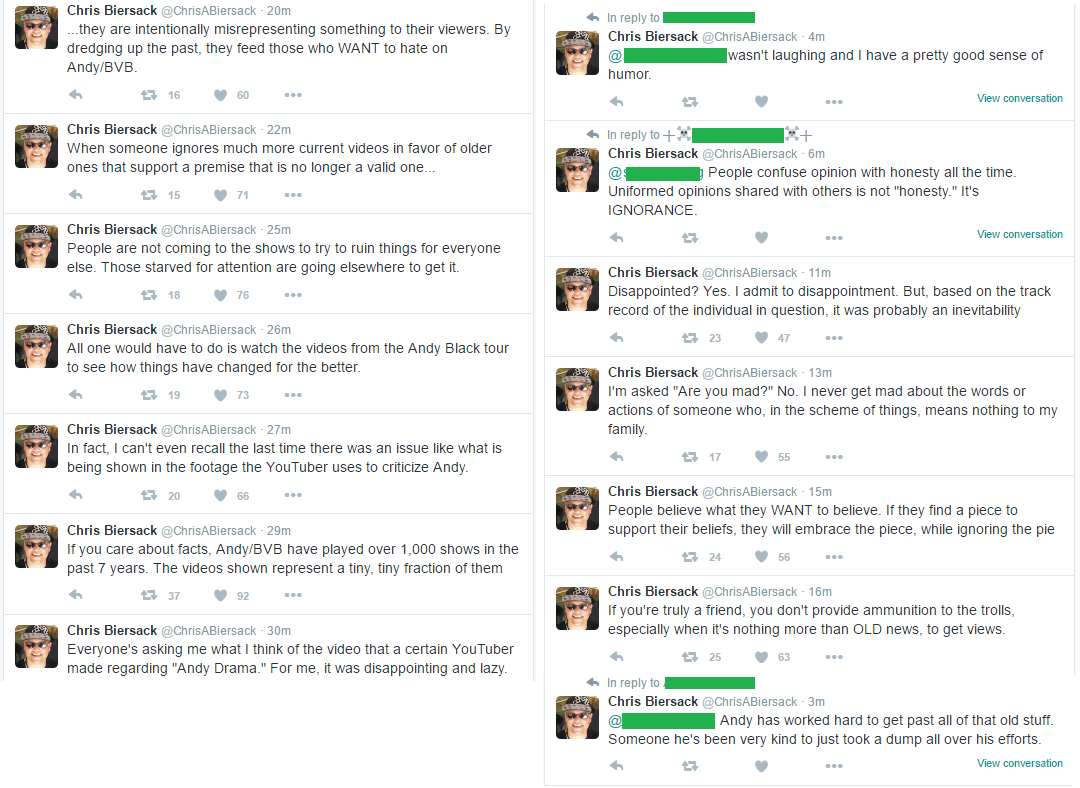The image size is (1080, 788).
Task: Open more options on the Andy Black tour tweet
Action: coord(293,395)
